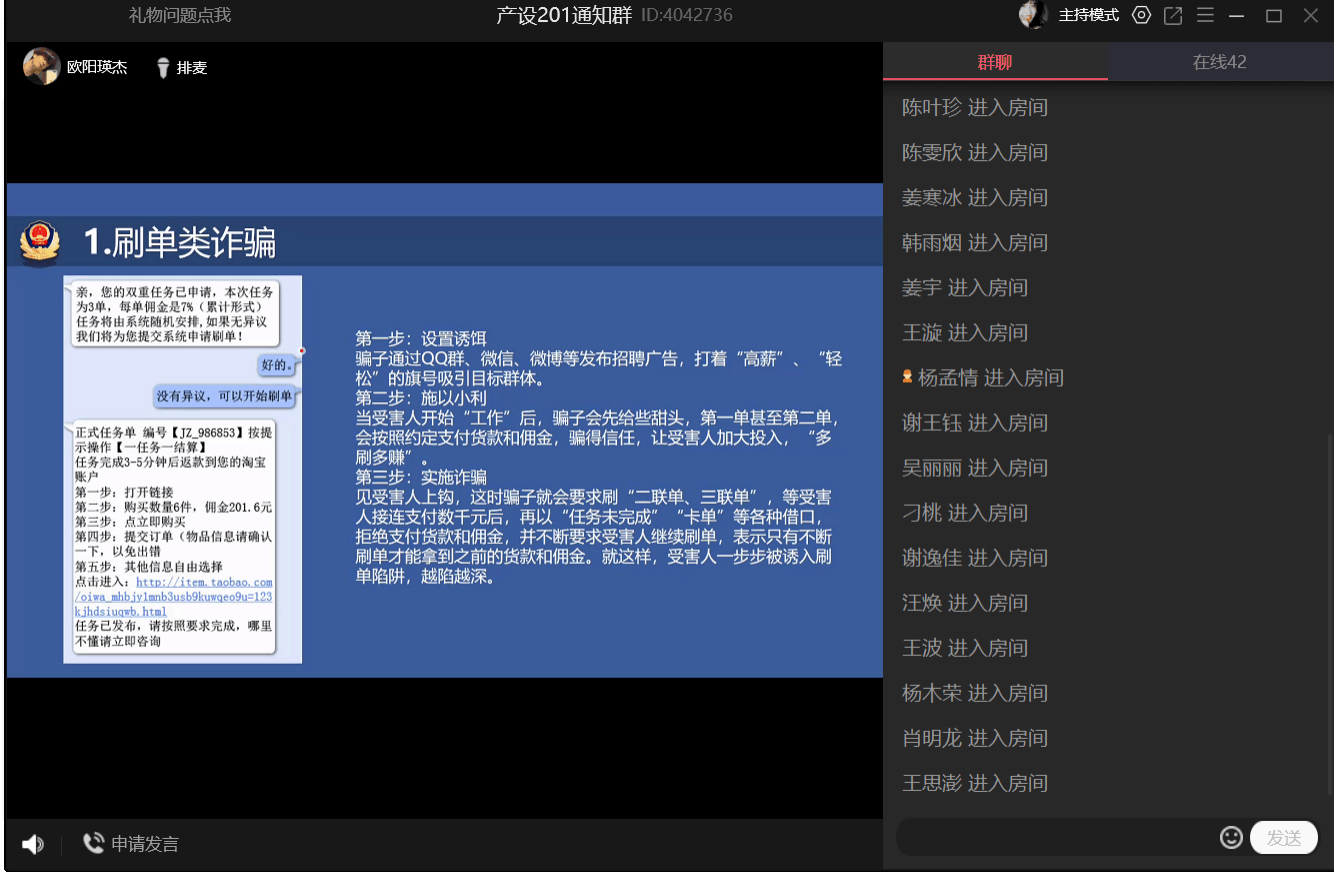Open the hamburger menu icon
Screen dimensions: 1334x888
(1205, 16)
